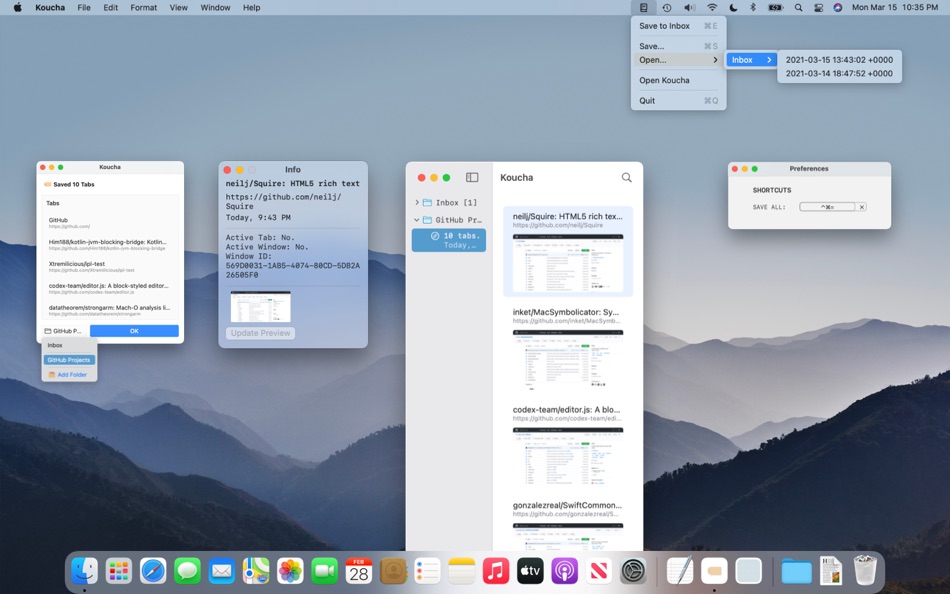The width and height of the screenshot is (950, 594).
Task: Click Add Folder in the folder popup
Action: coord(69,375)
